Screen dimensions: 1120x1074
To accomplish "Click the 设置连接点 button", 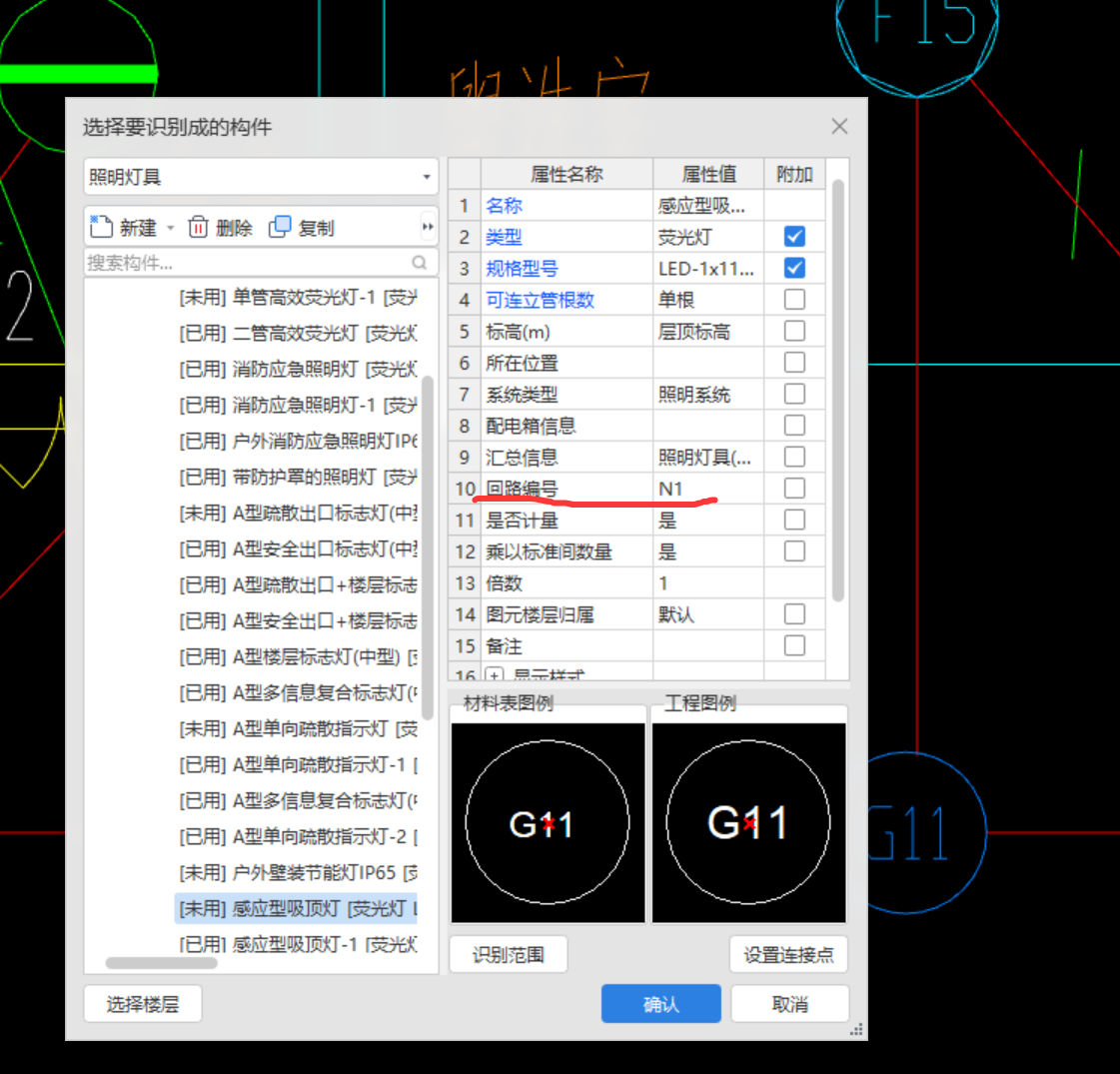I will [x=788, y=955].
